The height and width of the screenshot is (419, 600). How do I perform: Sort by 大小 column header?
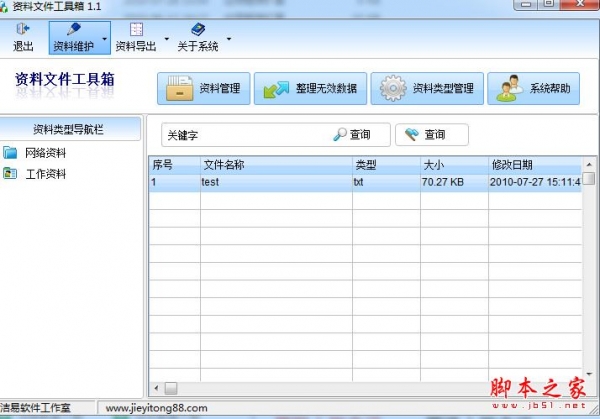[454, 165]
